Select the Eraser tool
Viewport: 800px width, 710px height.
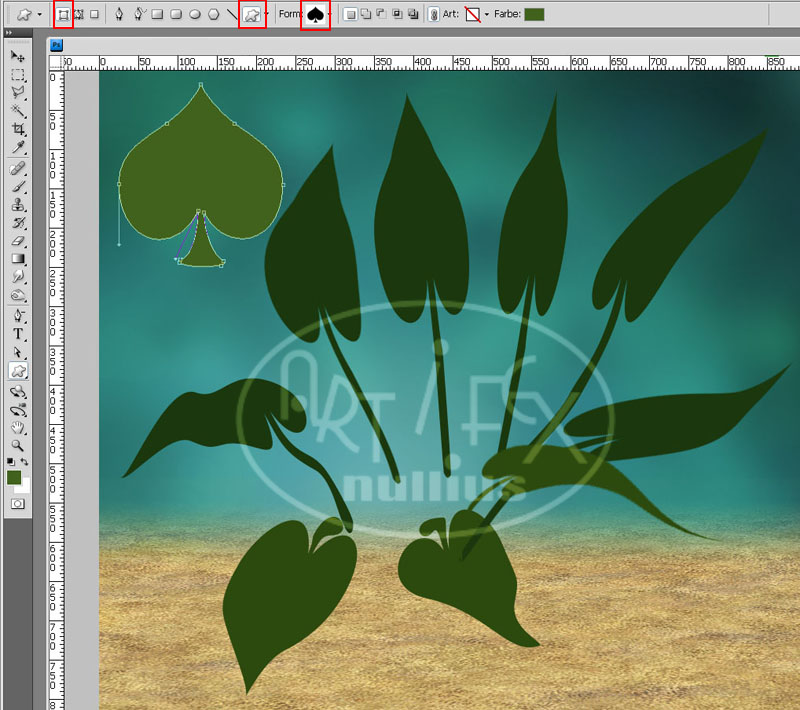click(x=18, y=241)
